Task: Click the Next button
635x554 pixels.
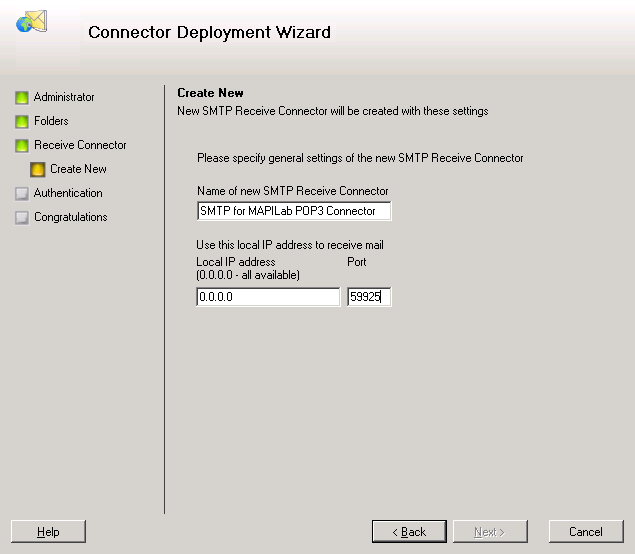Action: [x=490, y=531]
